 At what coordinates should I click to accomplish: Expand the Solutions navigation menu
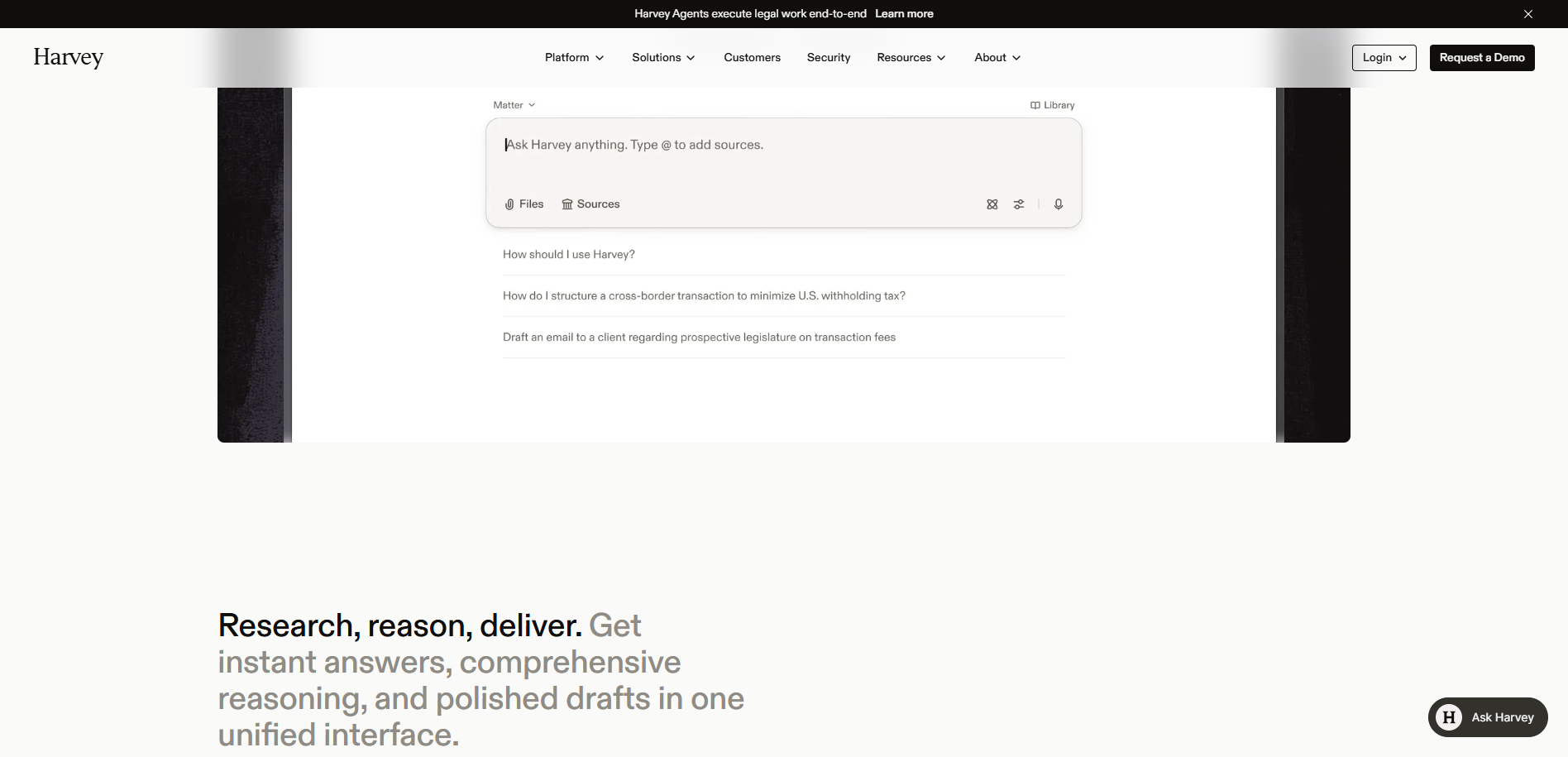pos(663,58)
